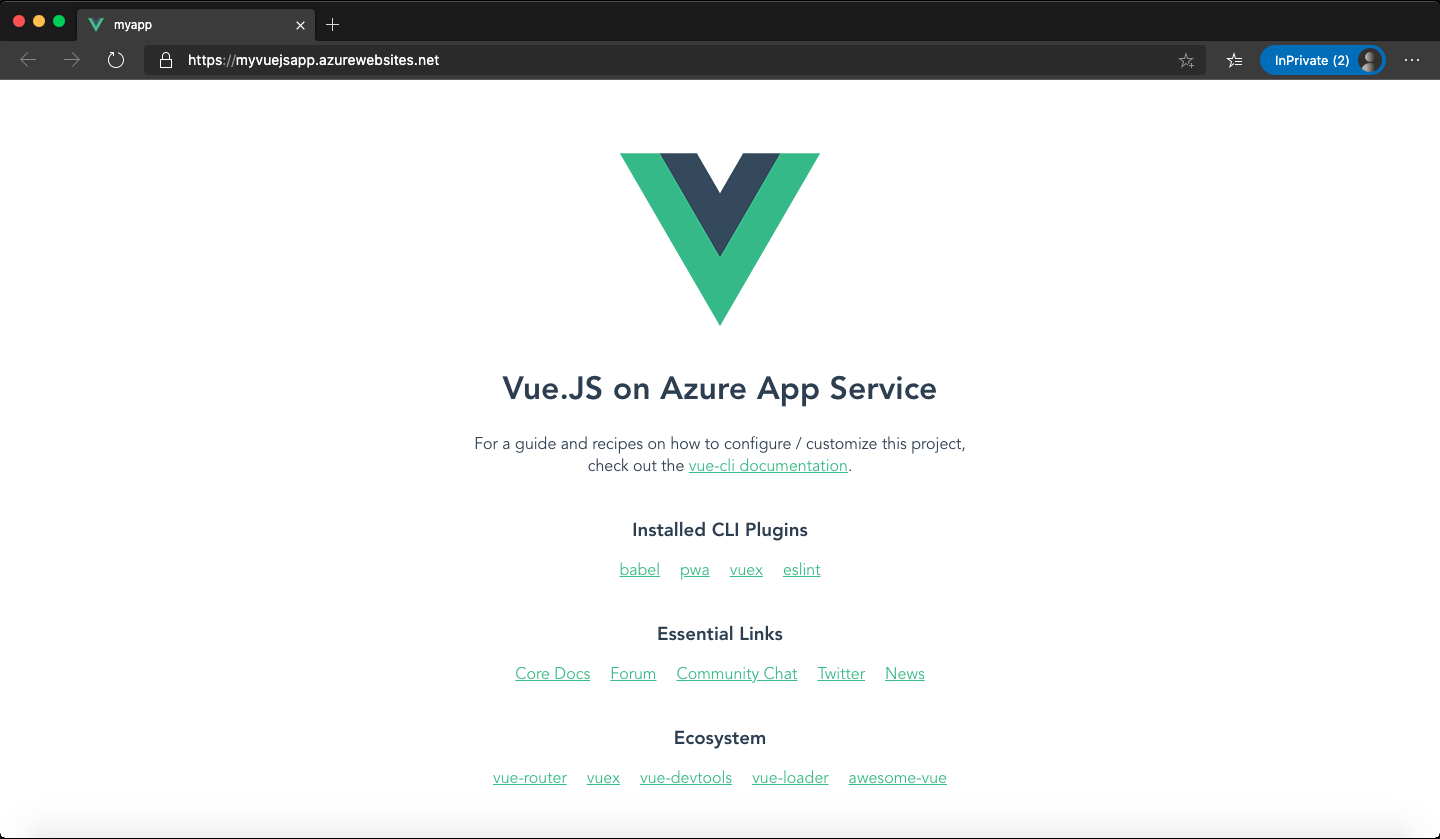Click the Essential Links heading
The height and width of the screenshot is (839, 1440).
point(720,634)
